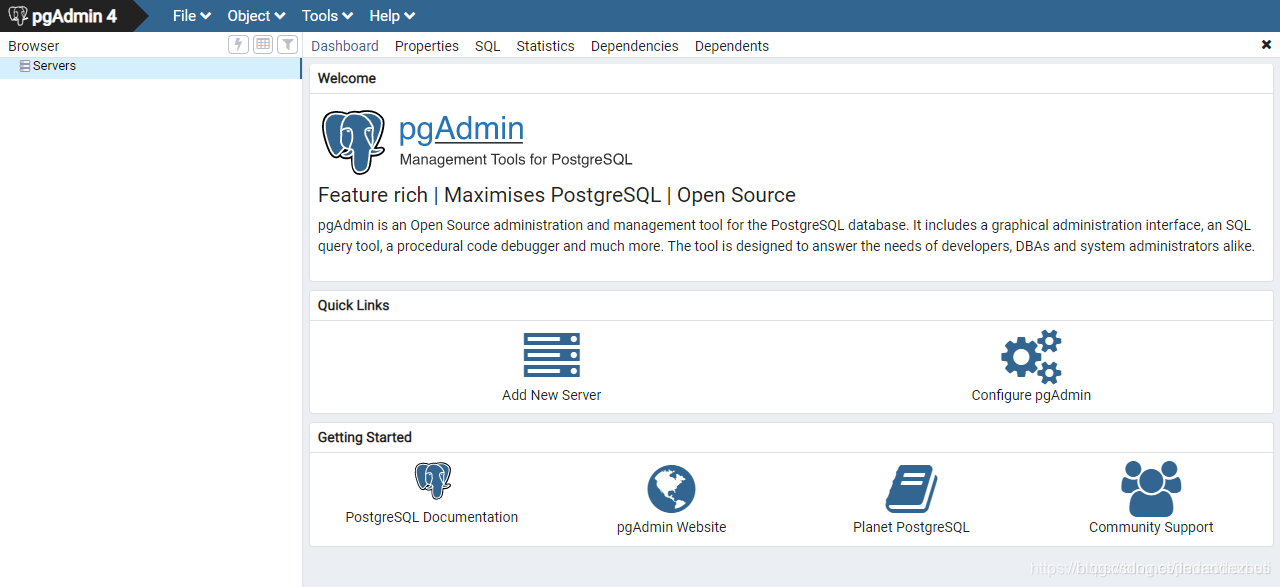Image resolution: width=1280 pixels, height=587 pixels.
Task: Open the PostgreSQL Documentation link text
Action: pos(432,517)
